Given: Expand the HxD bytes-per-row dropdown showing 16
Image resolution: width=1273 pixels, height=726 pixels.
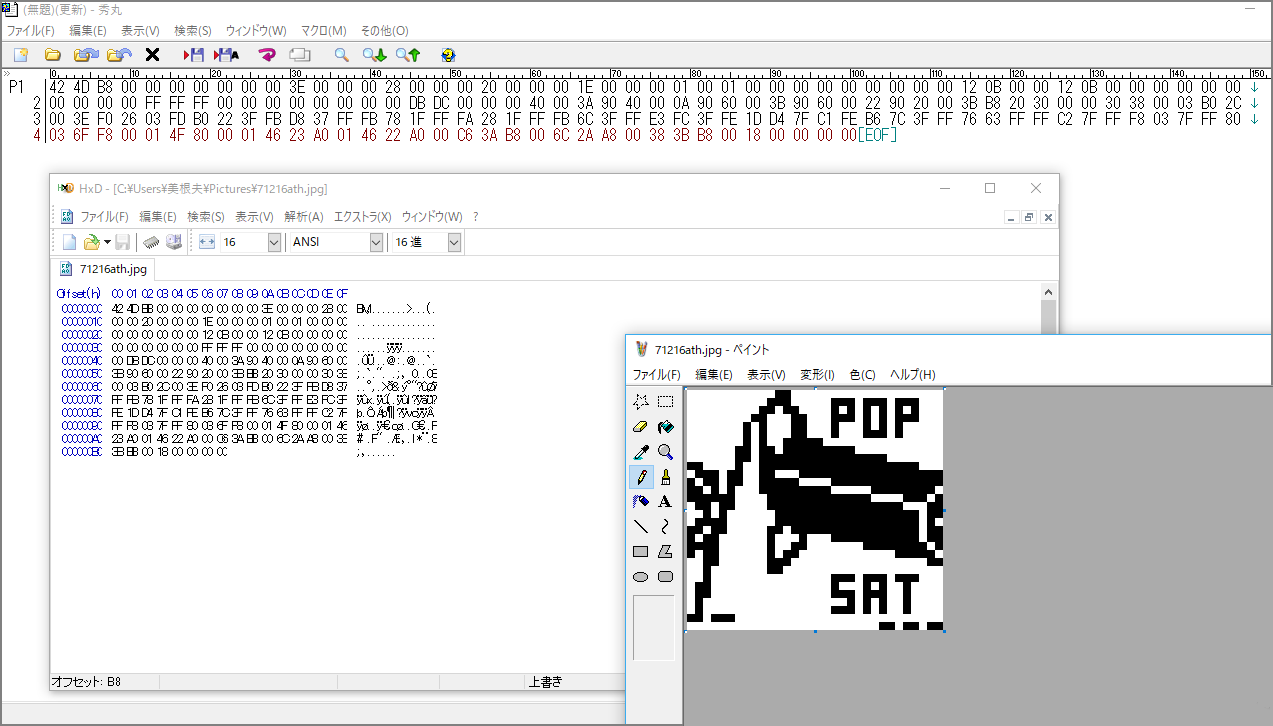Looking at the screenshot, I should 274,242.
